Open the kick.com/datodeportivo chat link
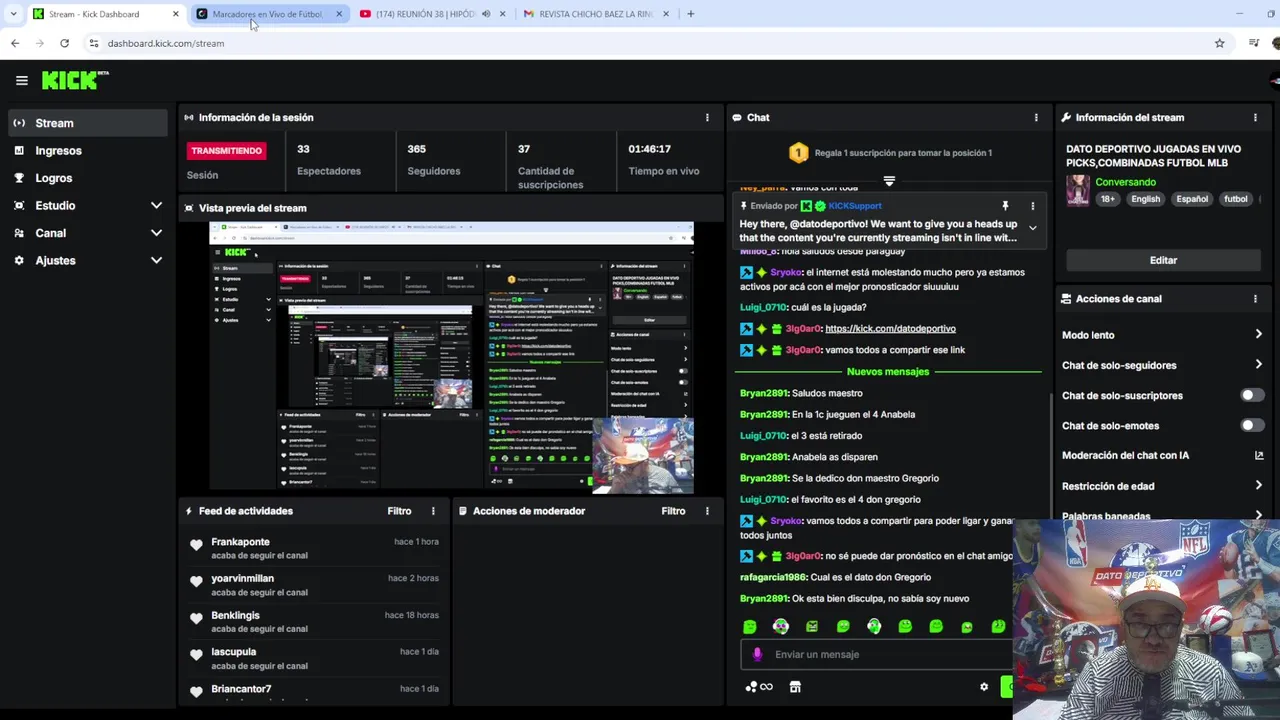The width and height of the screenshot is (1280, 720). point(890,329)
